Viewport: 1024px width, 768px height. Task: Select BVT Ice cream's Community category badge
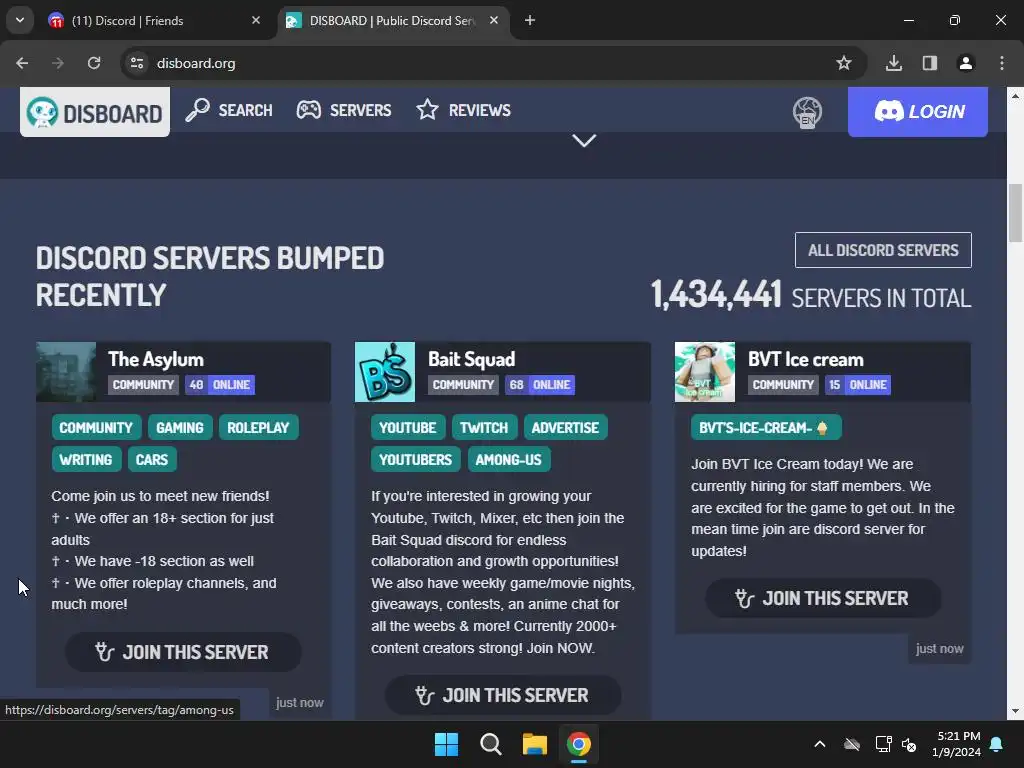(x=783, y=385)
